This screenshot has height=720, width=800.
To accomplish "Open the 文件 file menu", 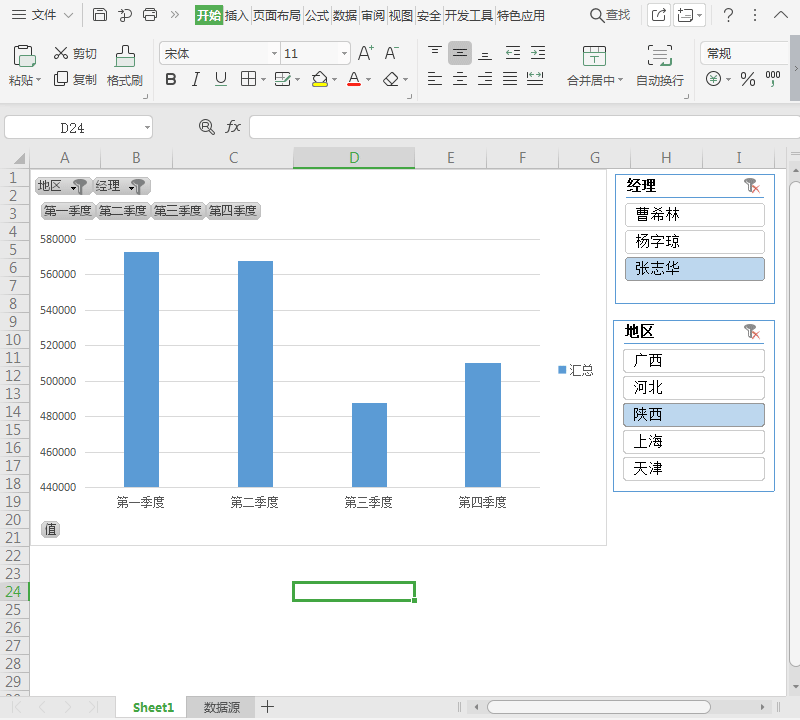I will point(43,15).
